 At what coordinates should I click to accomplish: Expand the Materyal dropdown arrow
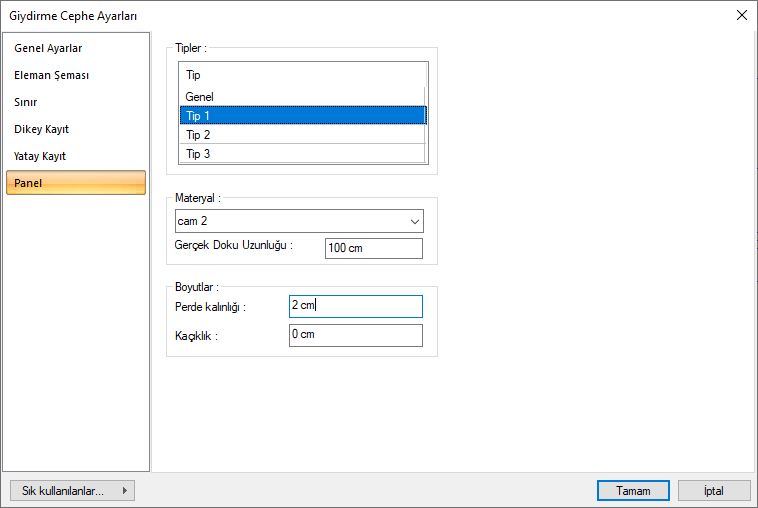[x=414, y=221]
